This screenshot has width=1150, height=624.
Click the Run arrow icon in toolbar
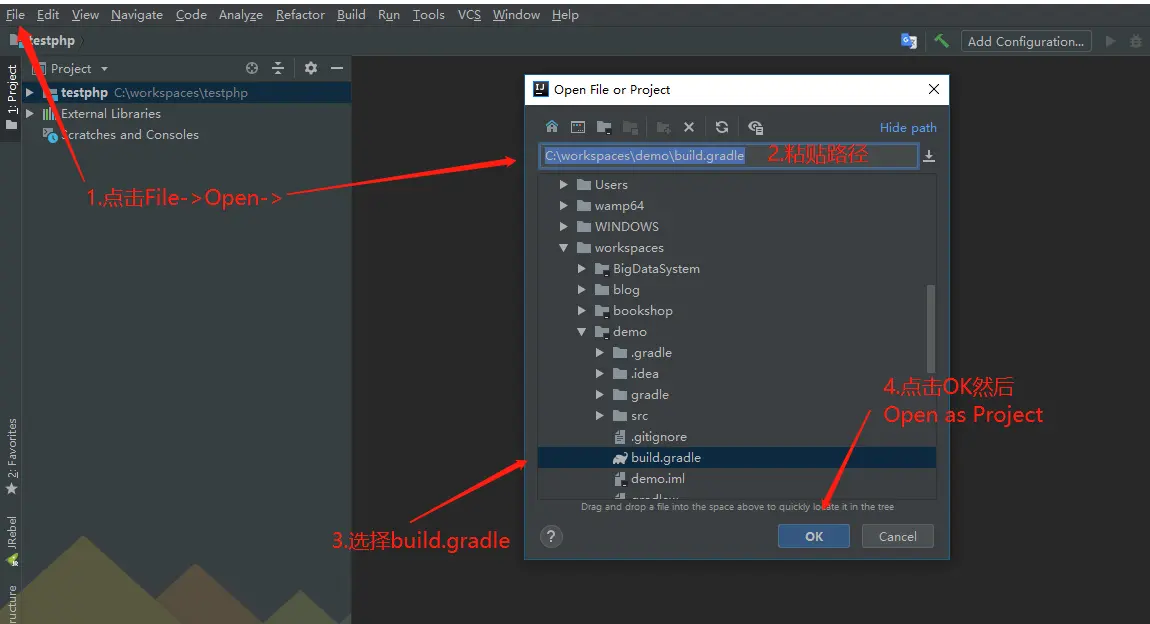1110,41
